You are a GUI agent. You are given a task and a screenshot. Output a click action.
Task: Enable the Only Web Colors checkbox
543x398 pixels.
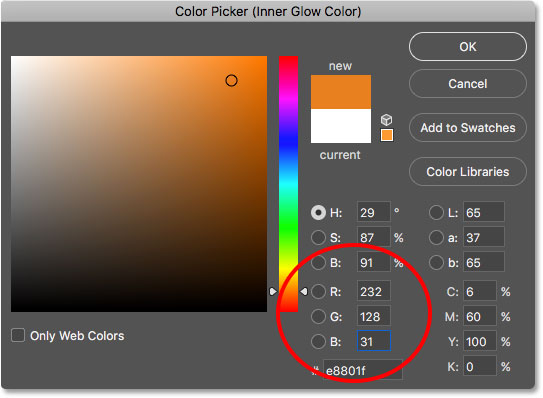click(x=18, y=335)
